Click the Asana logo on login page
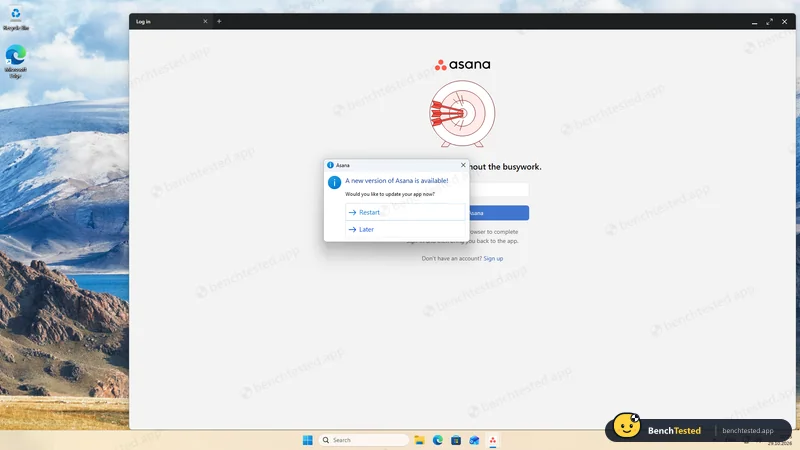 462,64
